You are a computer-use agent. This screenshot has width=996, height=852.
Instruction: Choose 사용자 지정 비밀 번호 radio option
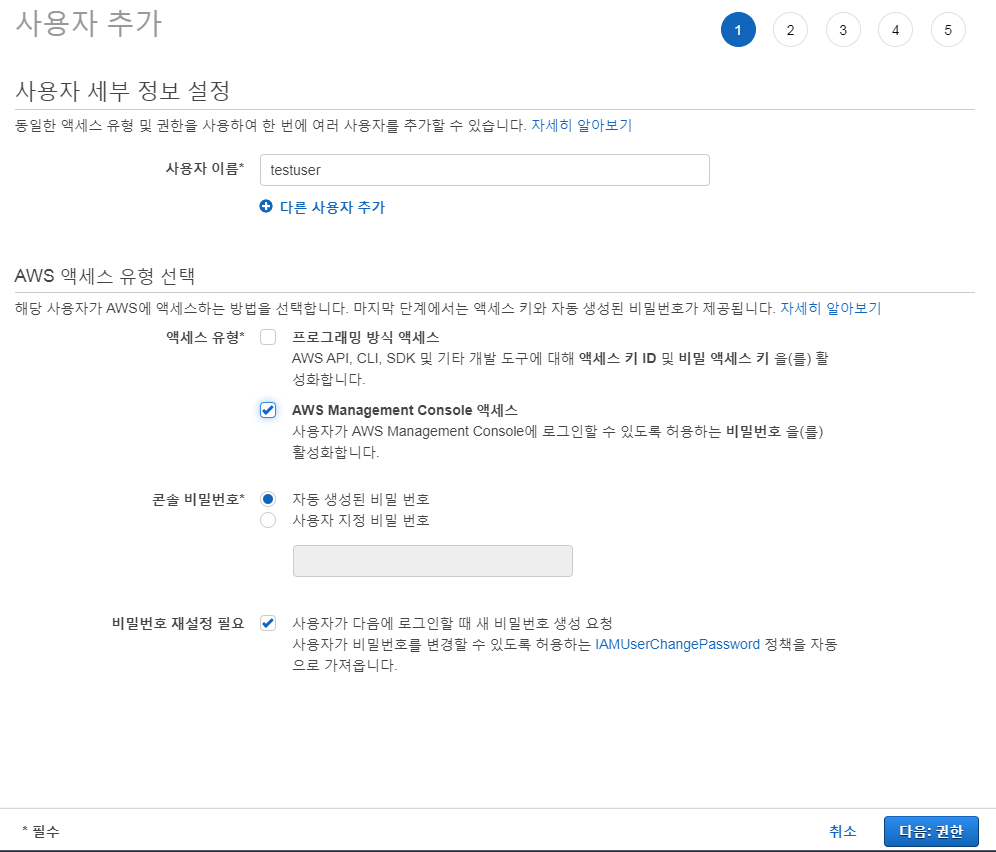click(x=268, y=520)
